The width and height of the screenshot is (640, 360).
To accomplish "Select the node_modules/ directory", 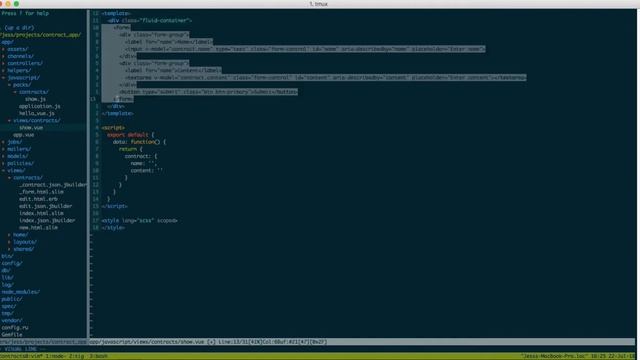I will tap(20, 292).
